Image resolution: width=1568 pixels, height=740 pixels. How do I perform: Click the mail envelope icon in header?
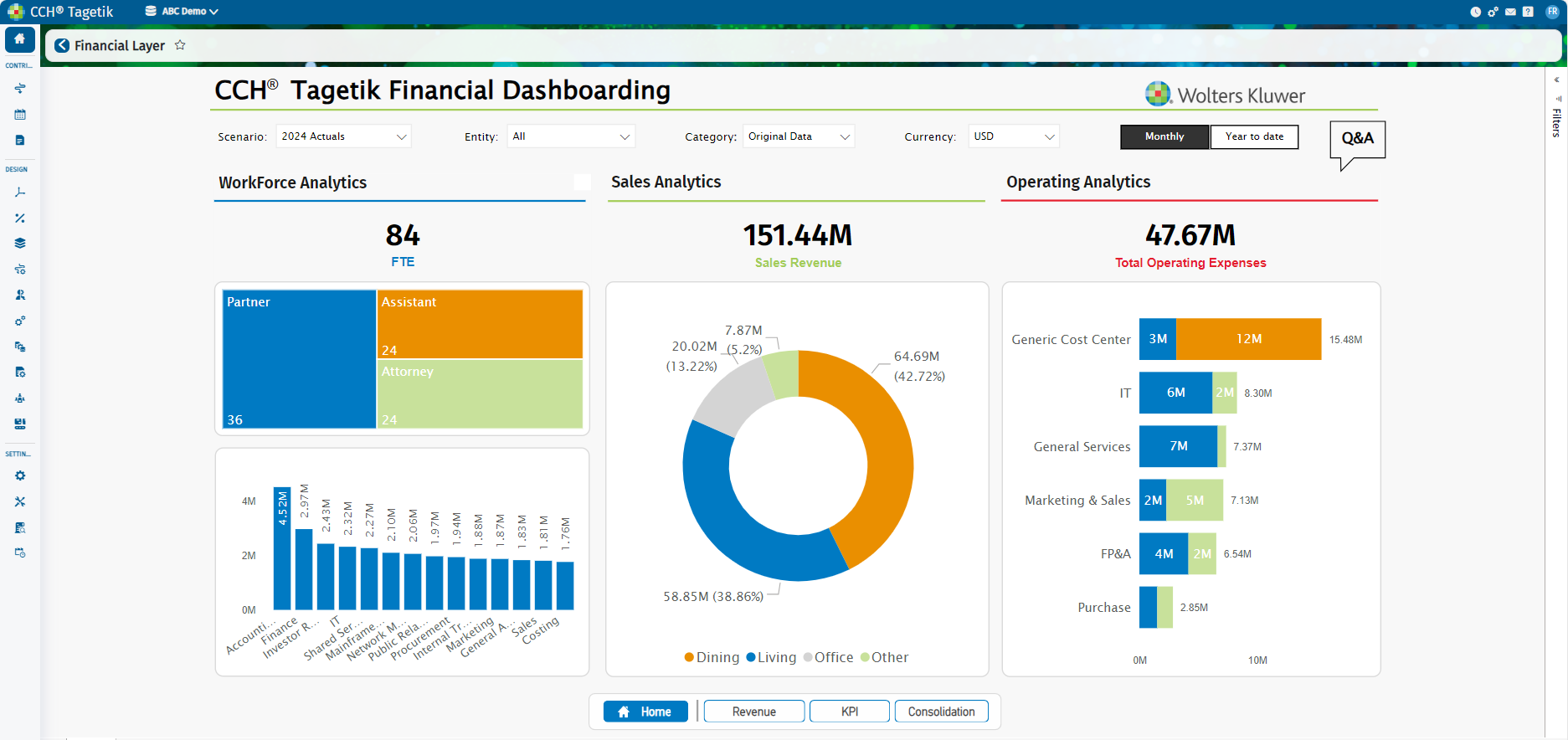pyautogui.click(x=1510, y=12)
